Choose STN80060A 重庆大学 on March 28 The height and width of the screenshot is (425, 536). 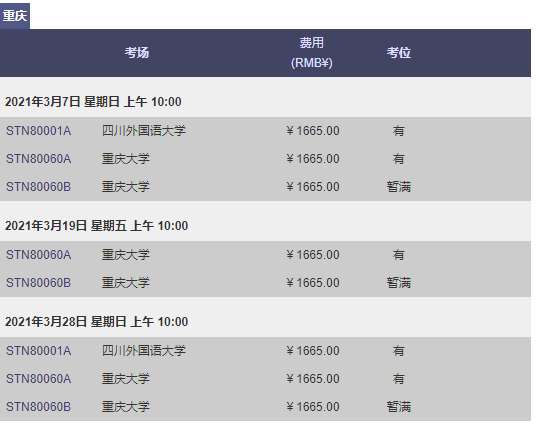[x=265, y=379]
